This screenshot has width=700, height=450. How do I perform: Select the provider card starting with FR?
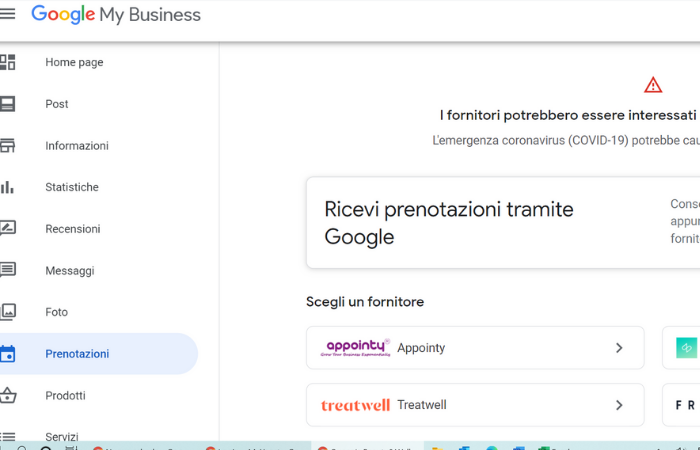pos(685,405)
